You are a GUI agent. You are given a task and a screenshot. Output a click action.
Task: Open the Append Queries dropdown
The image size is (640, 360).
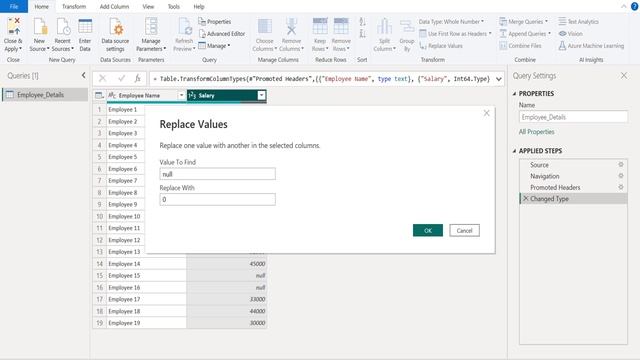click(x=525, y=34)
